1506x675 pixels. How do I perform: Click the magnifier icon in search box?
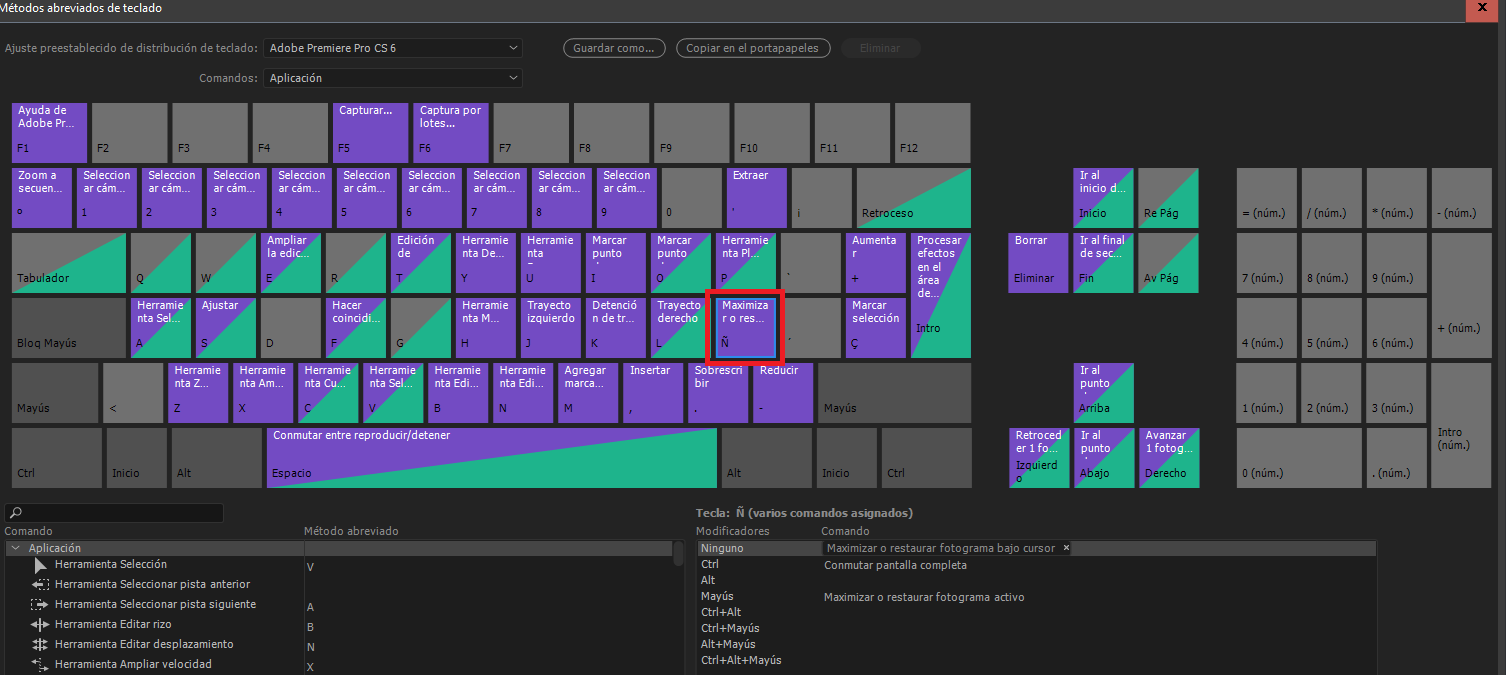16,513
